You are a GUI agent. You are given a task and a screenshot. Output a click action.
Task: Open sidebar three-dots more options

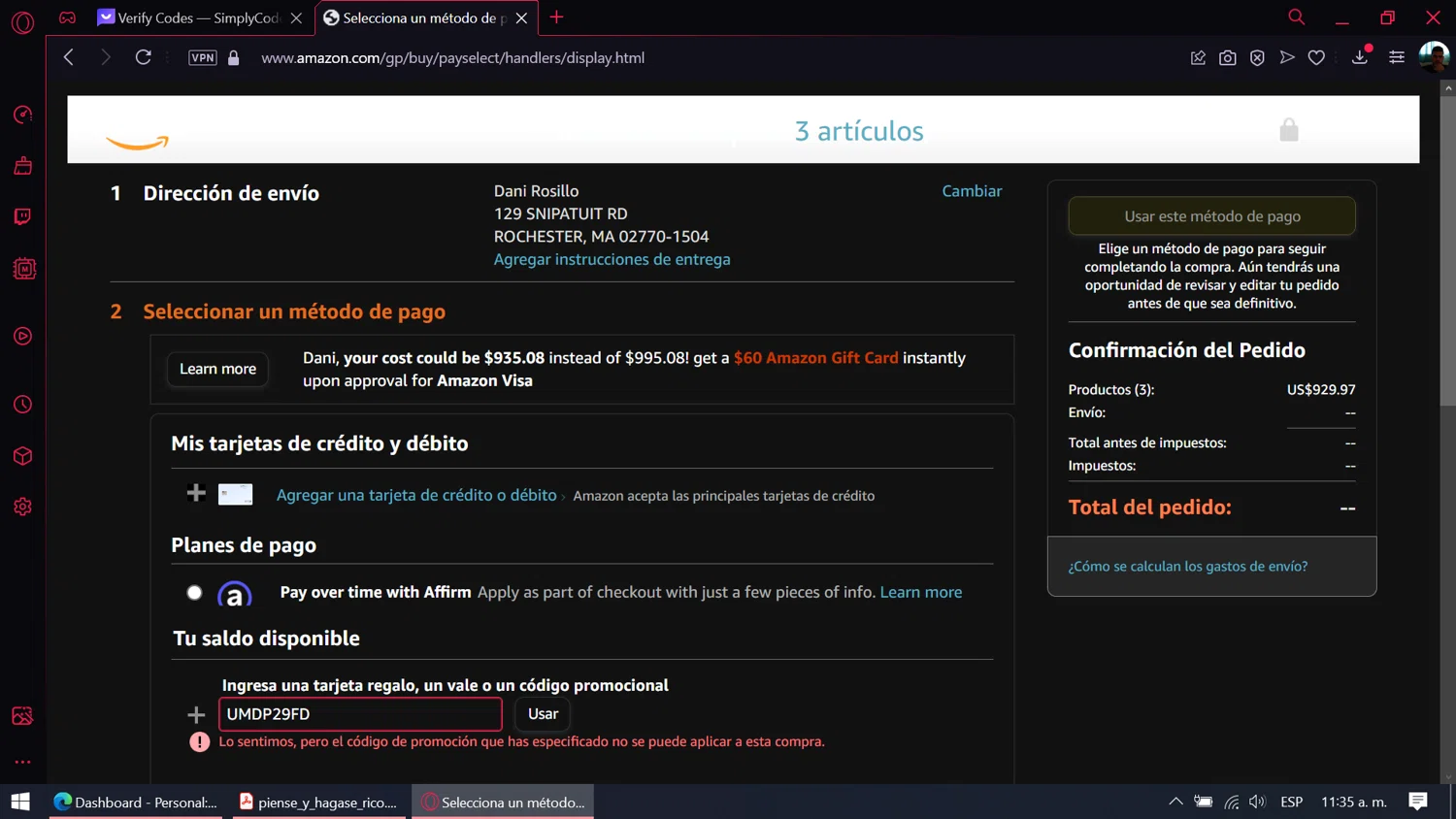tap(22, 762)
